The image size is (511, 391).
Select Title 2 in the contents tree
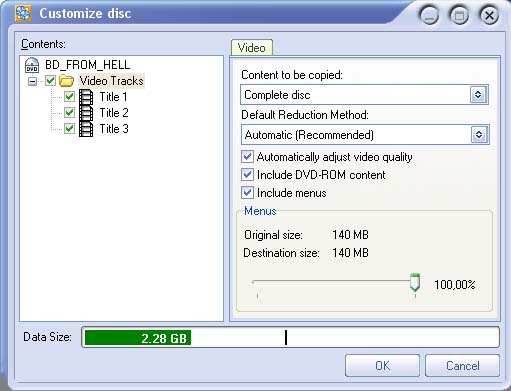pyautogui.click(x=114, y=113)
